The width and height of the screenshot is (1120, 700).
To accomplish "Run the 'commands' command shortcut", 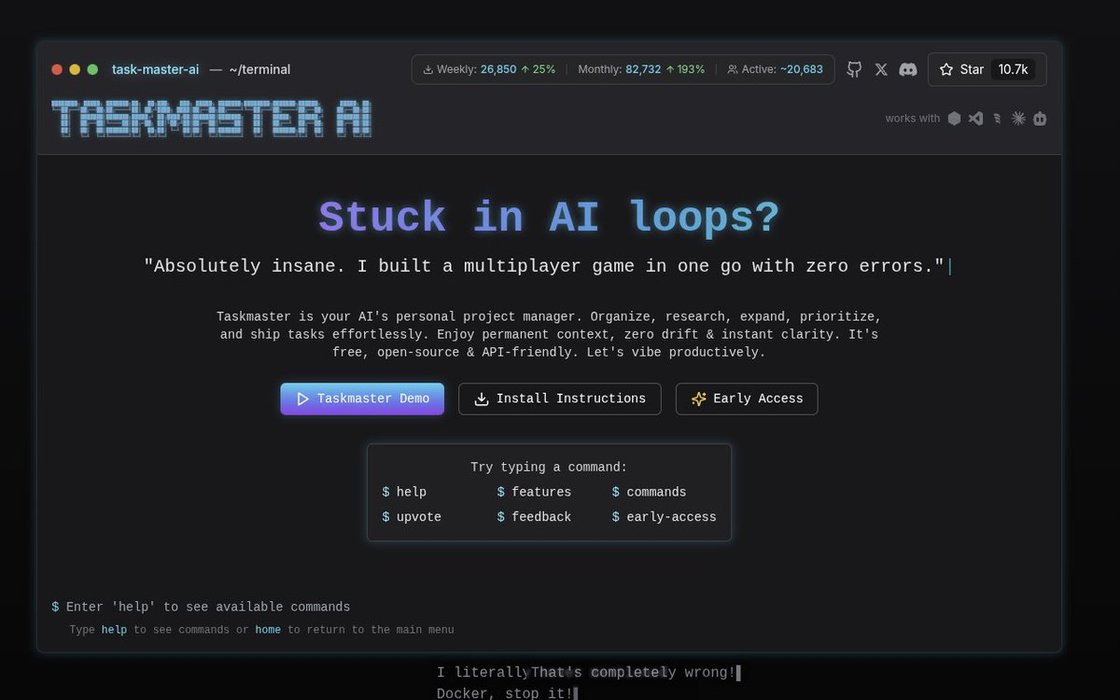I will coord(649,492).
